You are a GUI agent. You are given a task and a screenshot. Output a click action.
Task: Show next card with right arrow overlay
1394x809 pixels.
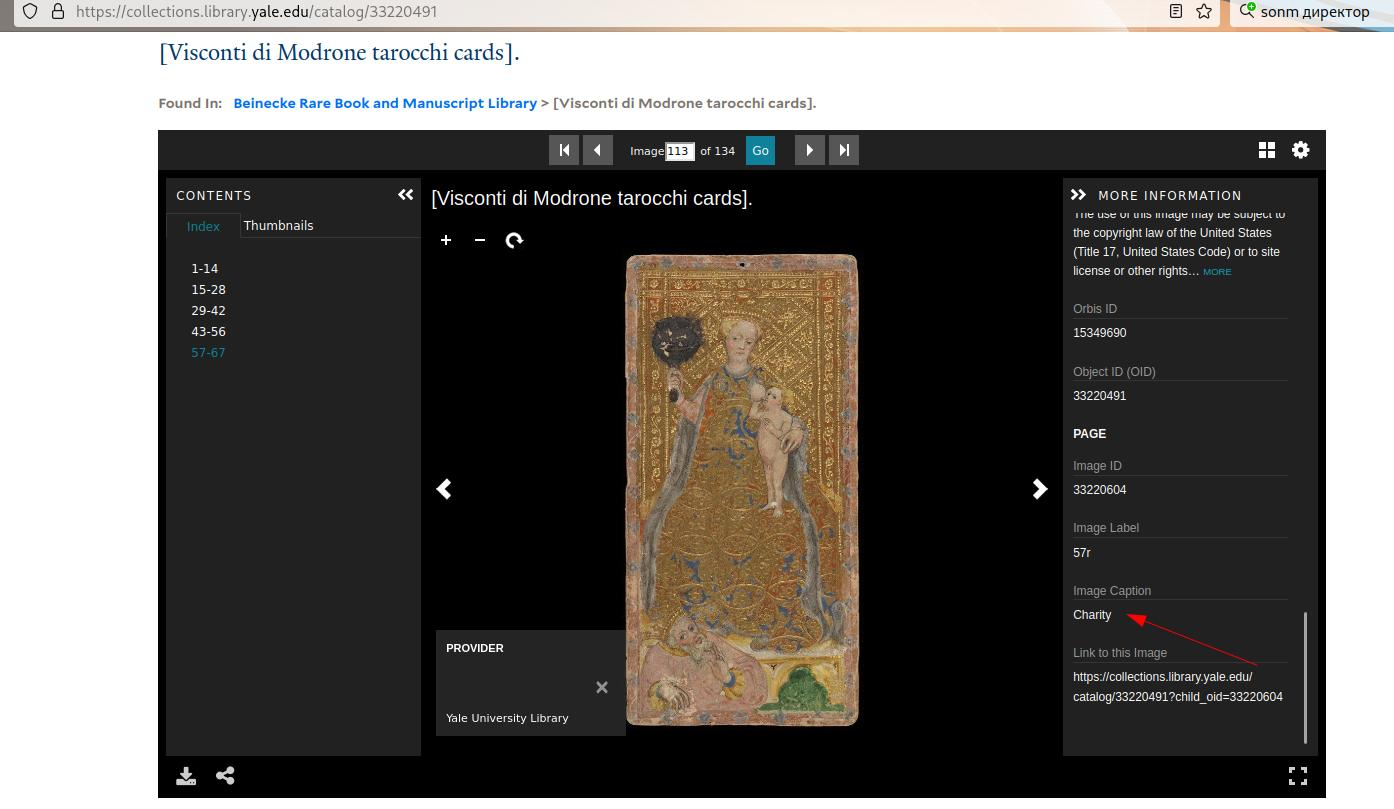coord(1040,488)
